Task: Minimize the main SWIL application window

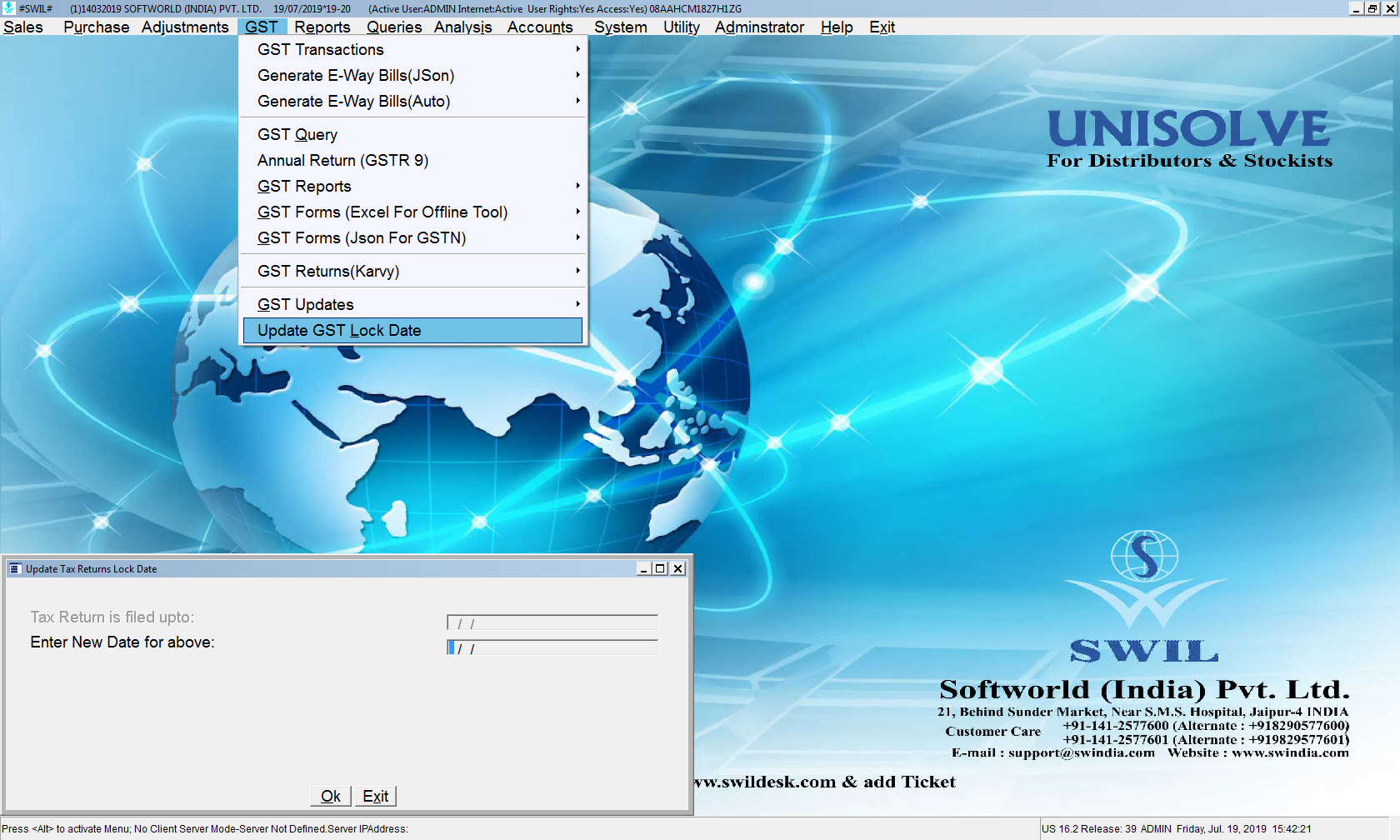Action: [1357, 8]
